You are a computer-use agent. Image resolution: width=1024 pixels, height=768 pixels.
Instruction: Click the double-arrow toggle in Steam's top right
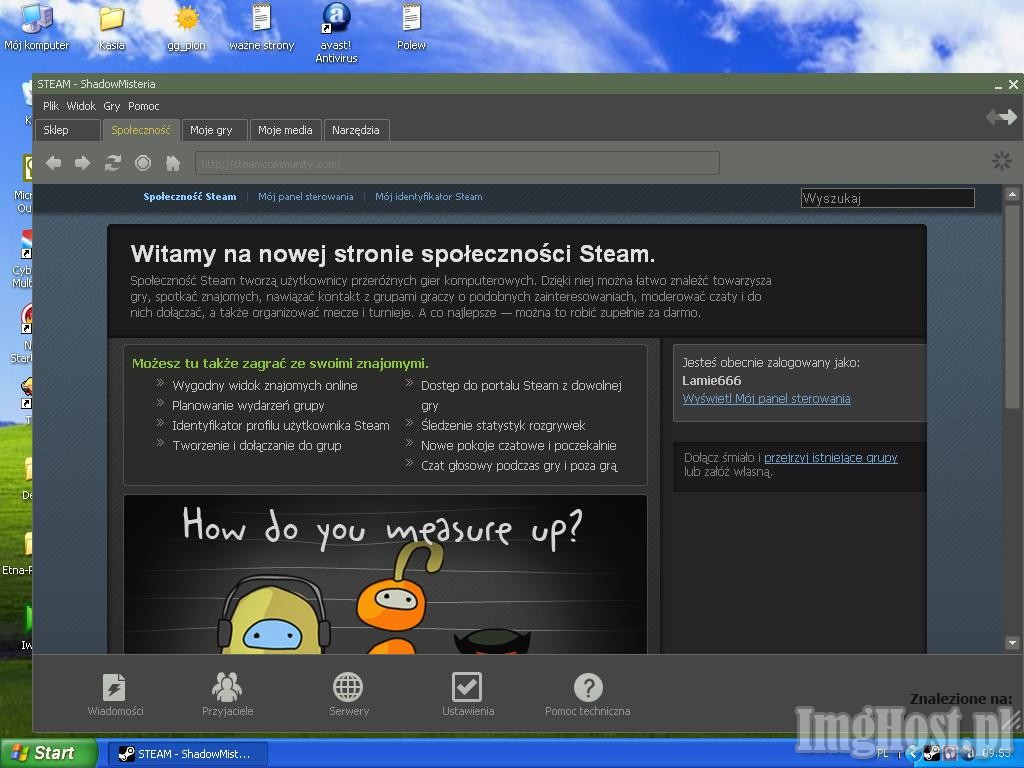click(x=1001, y=117)
